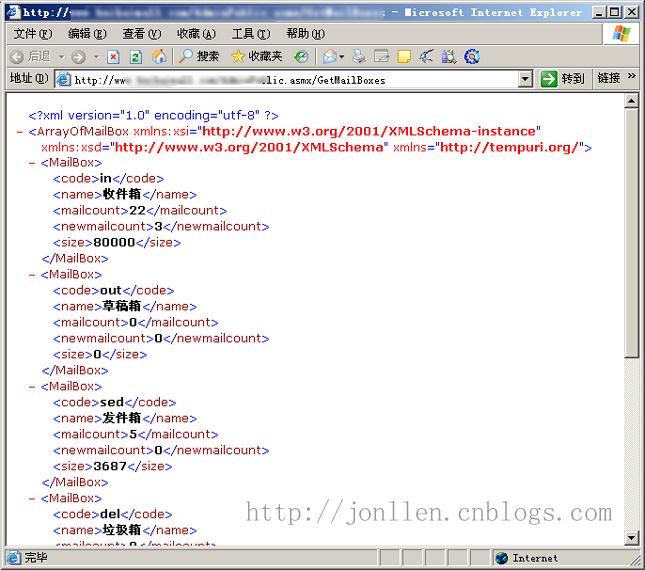
Task: Expand the address bar dropdown list
Action: click(x=525, y=79)
